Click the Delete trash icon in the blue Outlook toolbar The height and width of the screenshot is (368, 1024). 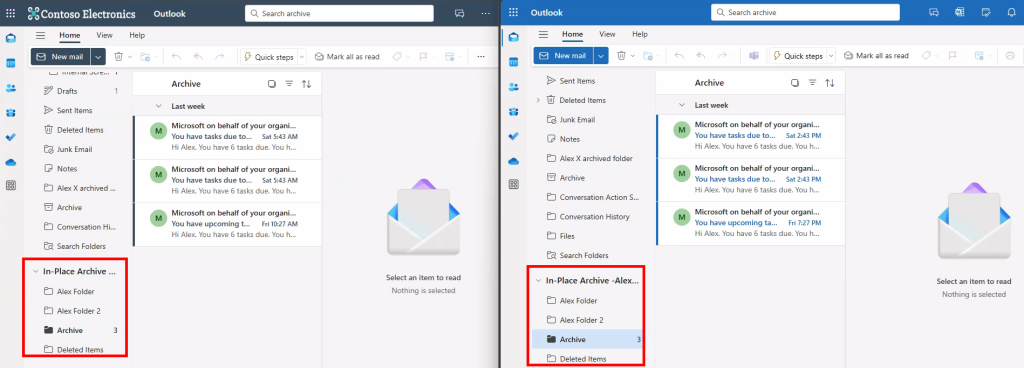pos(622,55)
